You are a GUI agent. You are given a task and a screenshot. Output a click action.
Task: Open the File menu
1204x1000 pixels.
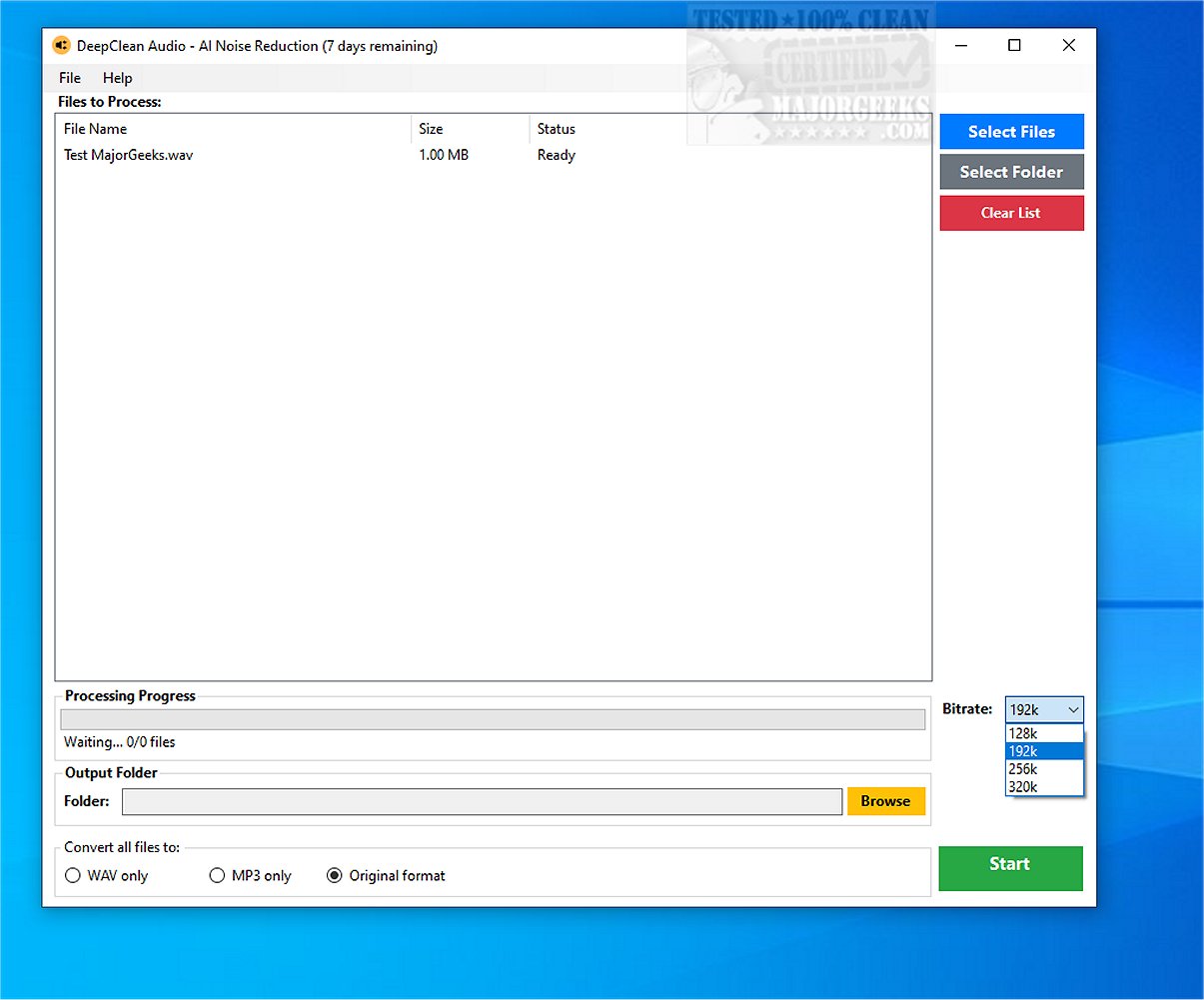[70, 78]
